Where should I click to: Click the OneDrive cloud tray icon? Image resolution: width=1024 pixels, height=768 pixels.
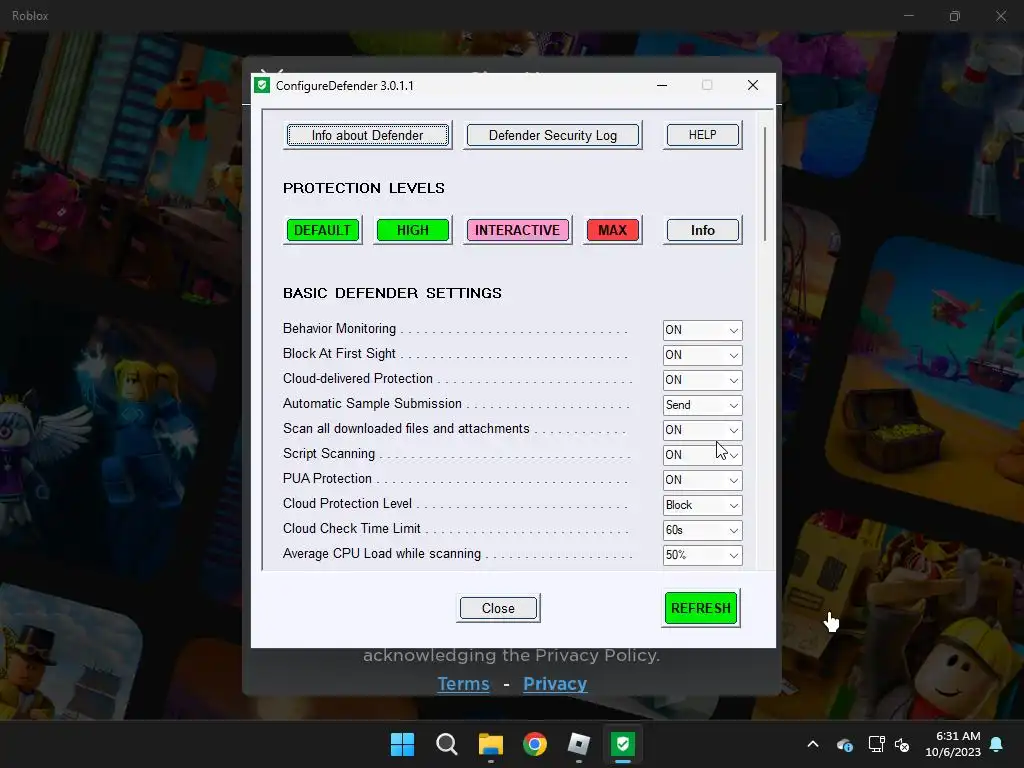[844, 744]
